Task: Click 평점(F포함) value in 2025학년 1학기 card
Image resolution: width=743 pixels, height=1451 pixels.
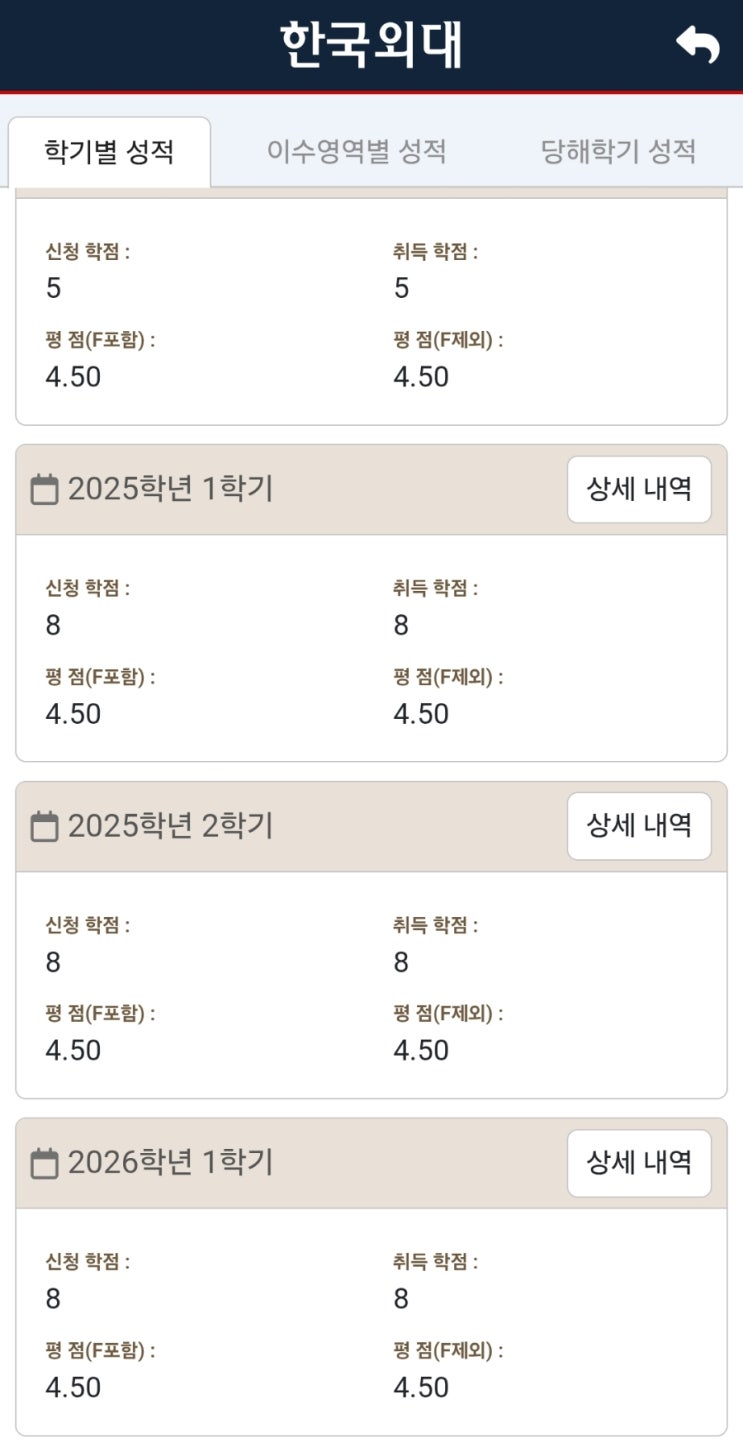Action: pos(73,714)
